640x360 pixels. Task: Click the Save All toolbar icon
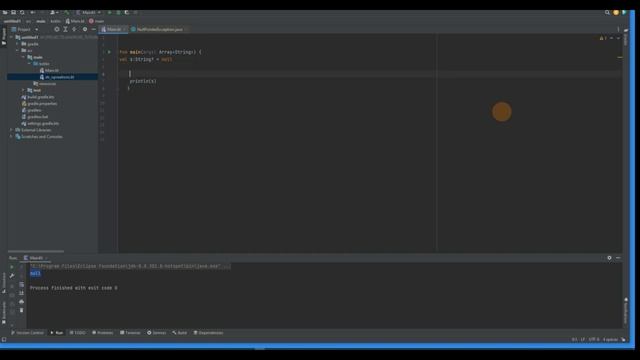13,13
